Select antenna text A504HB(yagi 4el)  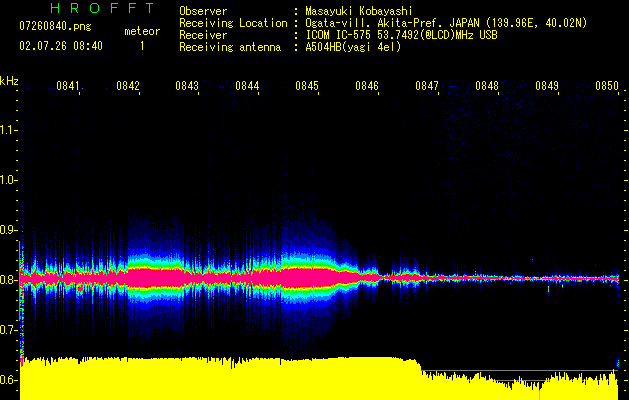[353, 47]
